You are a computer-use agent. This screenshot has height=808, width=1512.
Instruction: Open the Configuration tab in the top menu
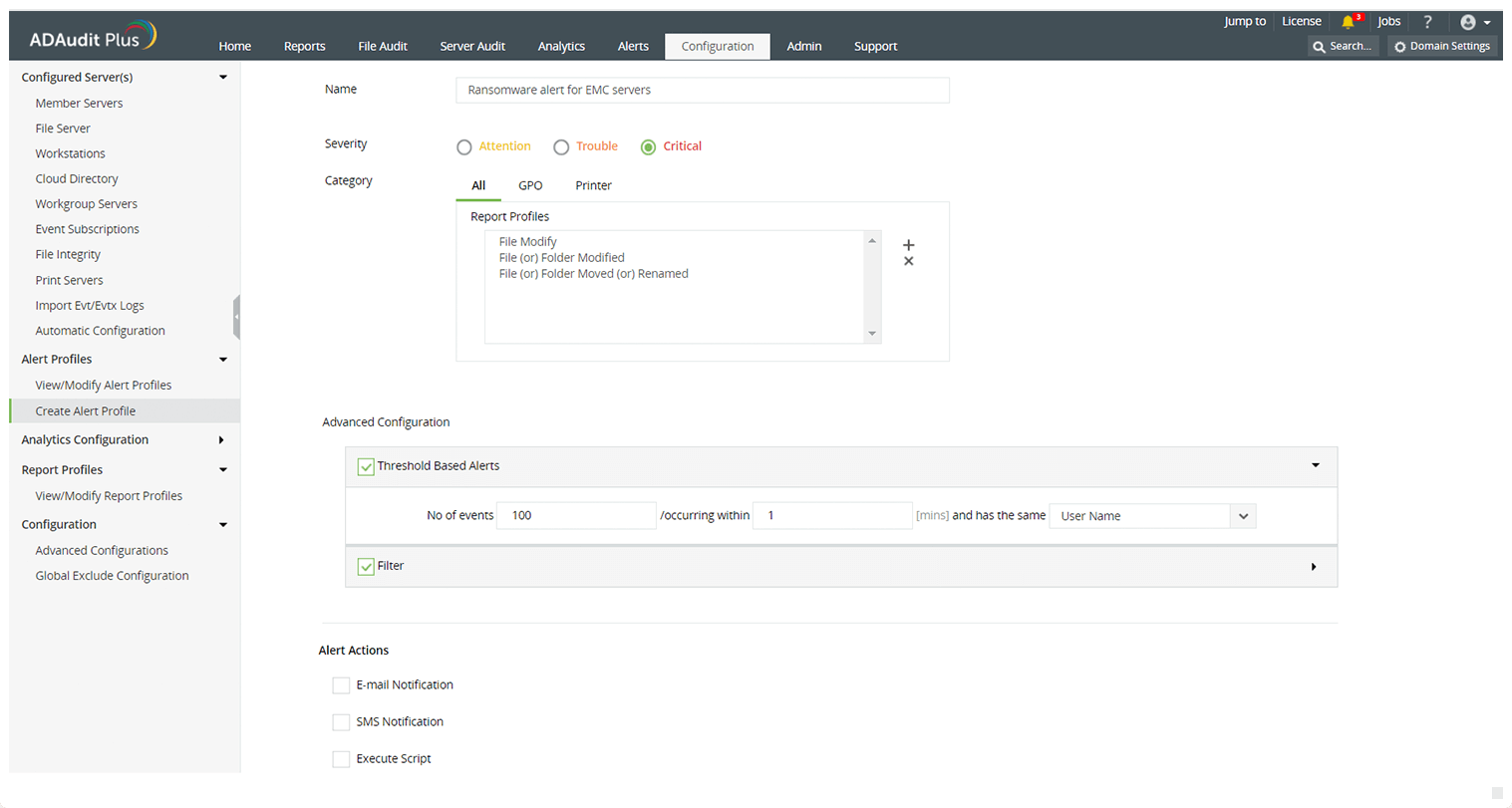(x=718, y=46)
